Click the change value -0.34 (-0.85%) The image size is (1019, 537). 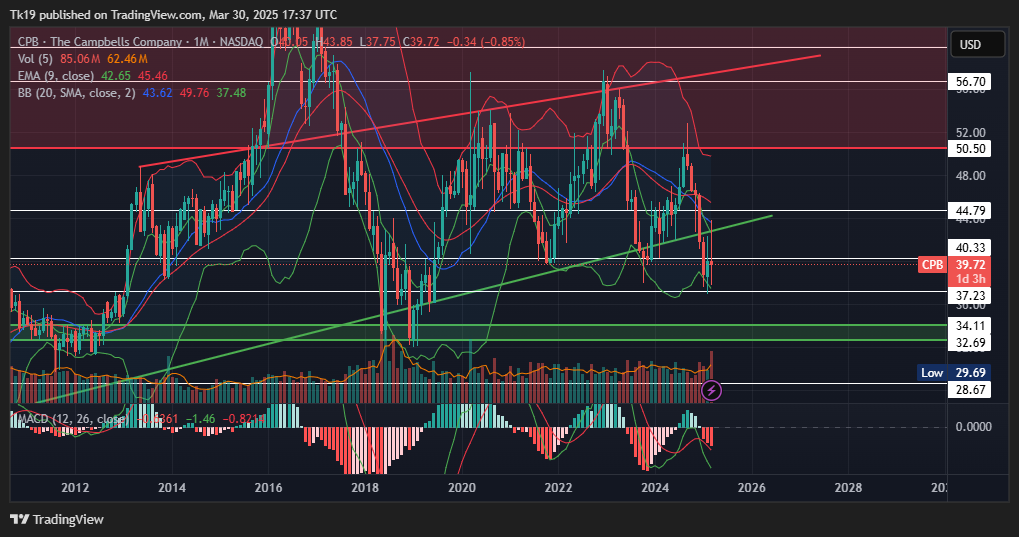(485, 42)
